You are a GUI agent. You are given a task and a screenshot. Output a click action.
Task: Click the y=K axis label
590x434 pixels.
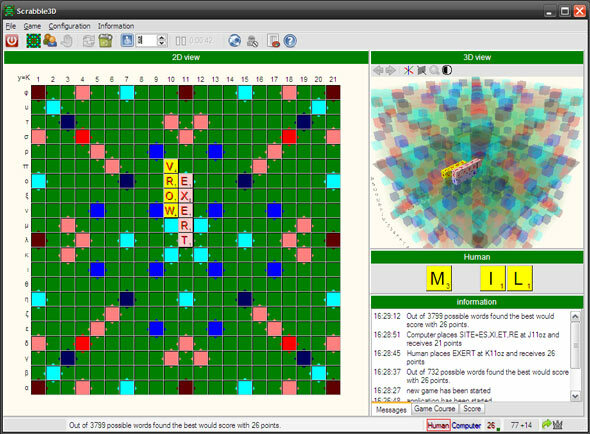[x=23, y=78]
